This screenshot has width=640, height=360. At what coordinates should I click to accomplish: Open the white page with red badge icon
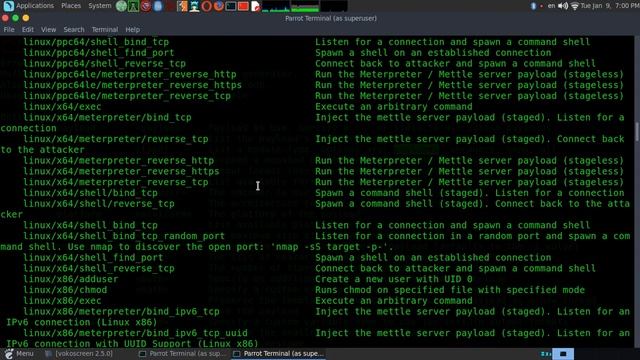tap(255, 6)
